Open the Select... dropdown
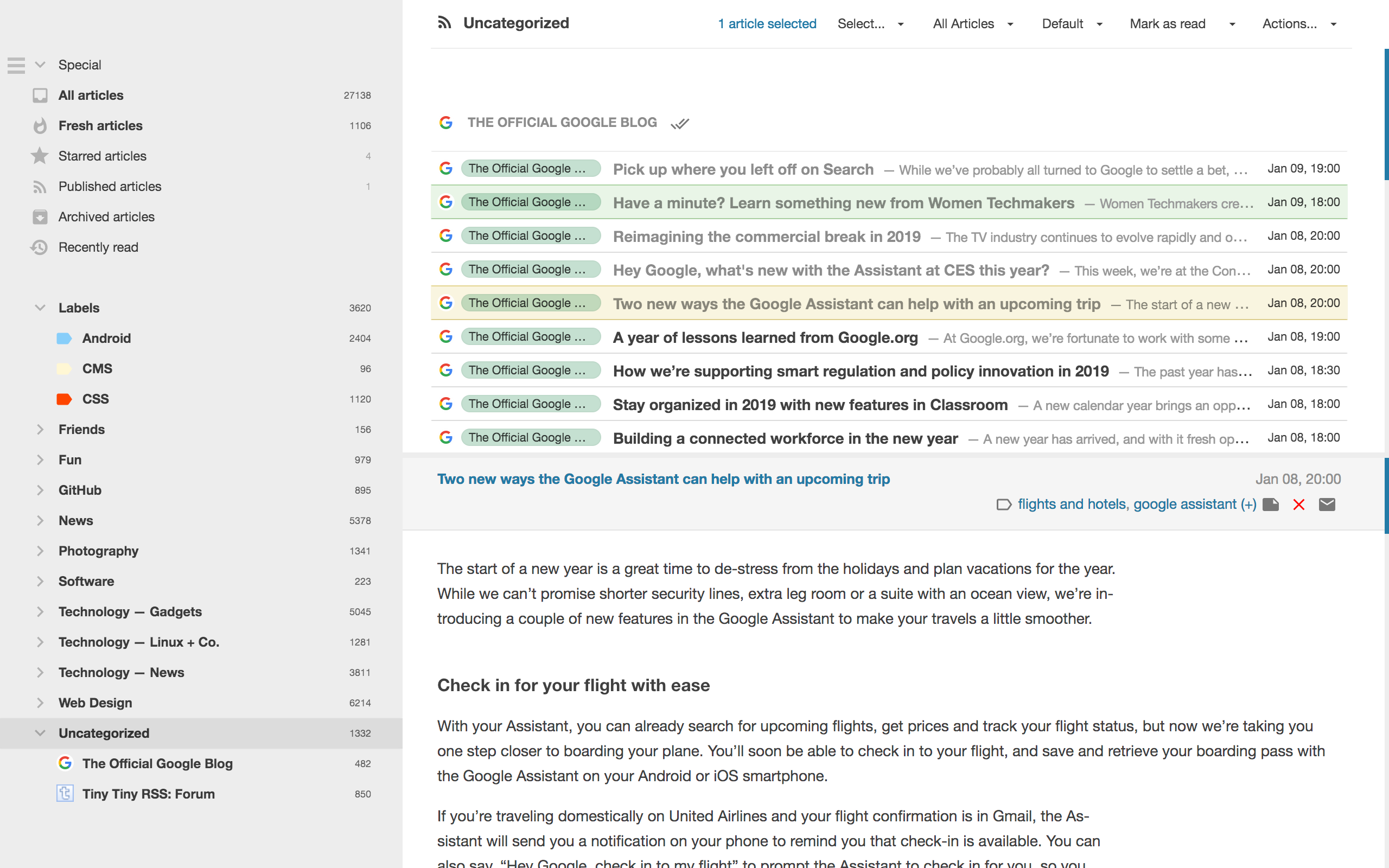The image size is (1389, 868). coord(871,23)
